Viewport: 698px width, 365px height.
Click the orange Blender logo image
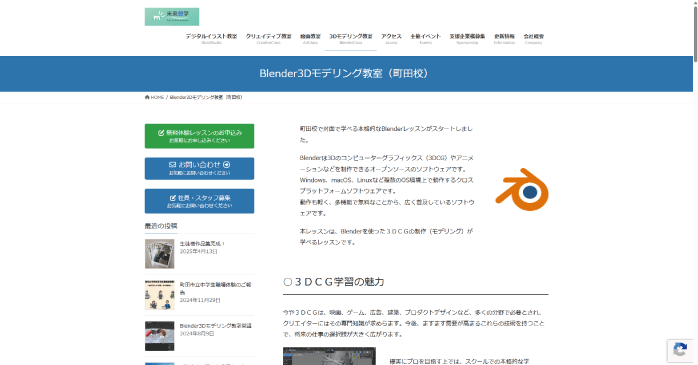tap(522, 190)
